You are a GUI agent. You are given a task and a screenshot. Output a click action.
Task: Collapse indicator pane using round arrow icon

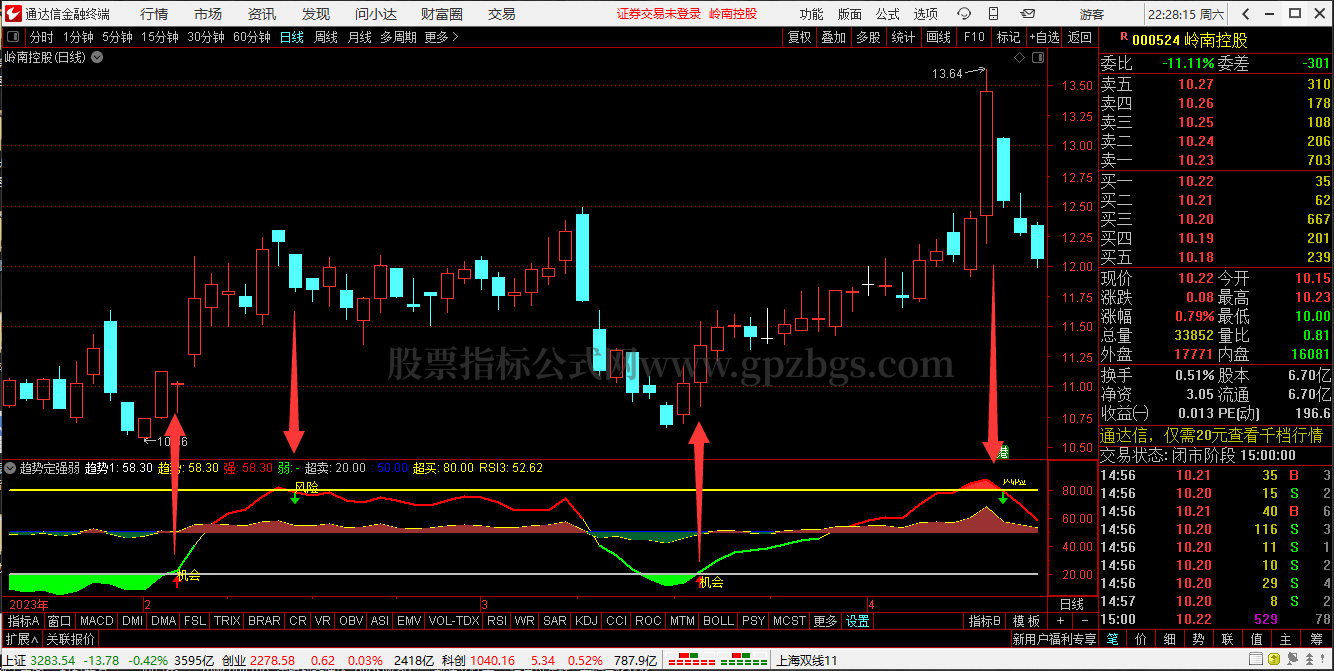(10, 467)
